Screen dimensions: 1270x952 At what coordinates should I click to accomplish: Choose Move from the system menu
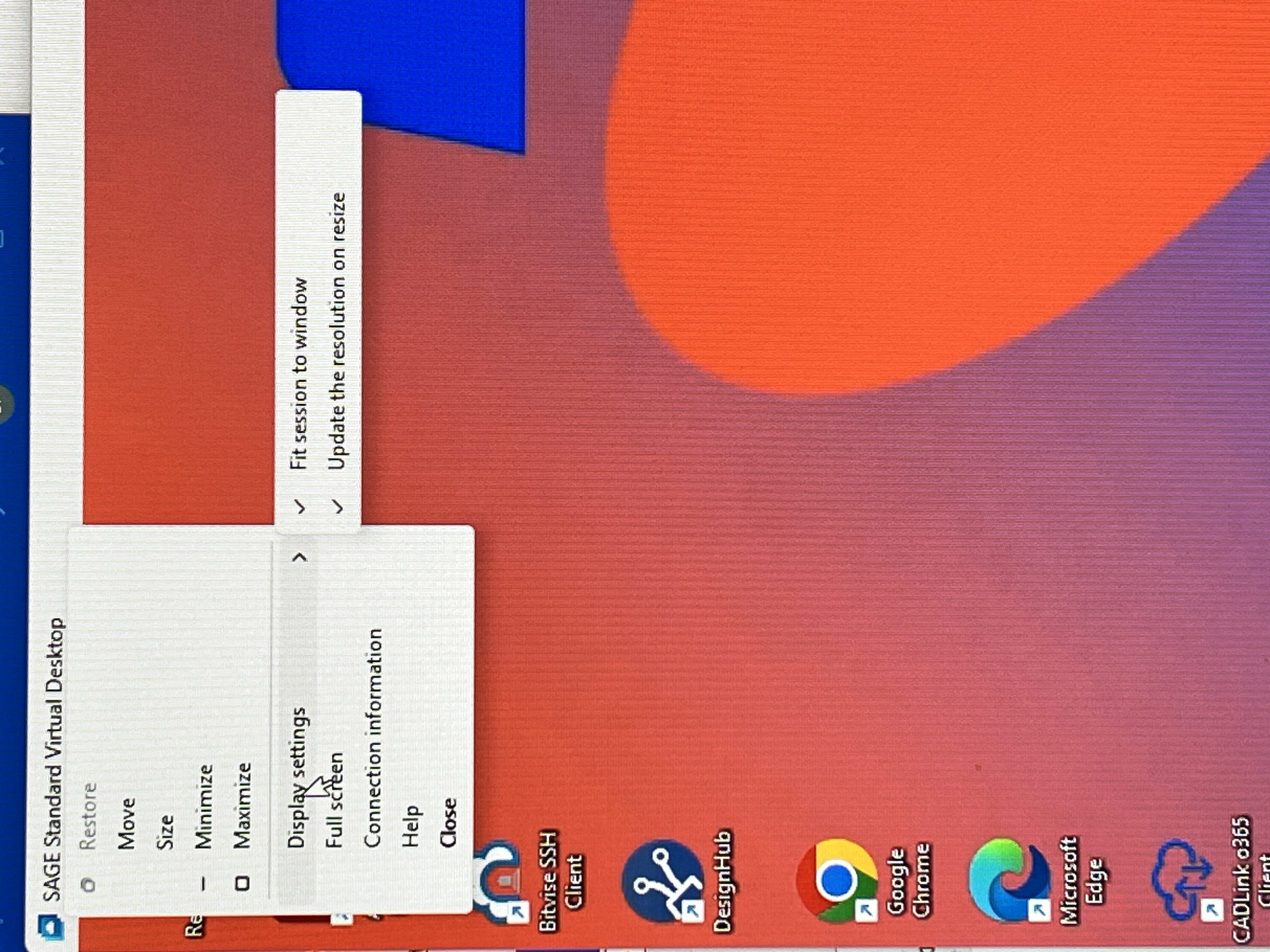tap(126, 824)
